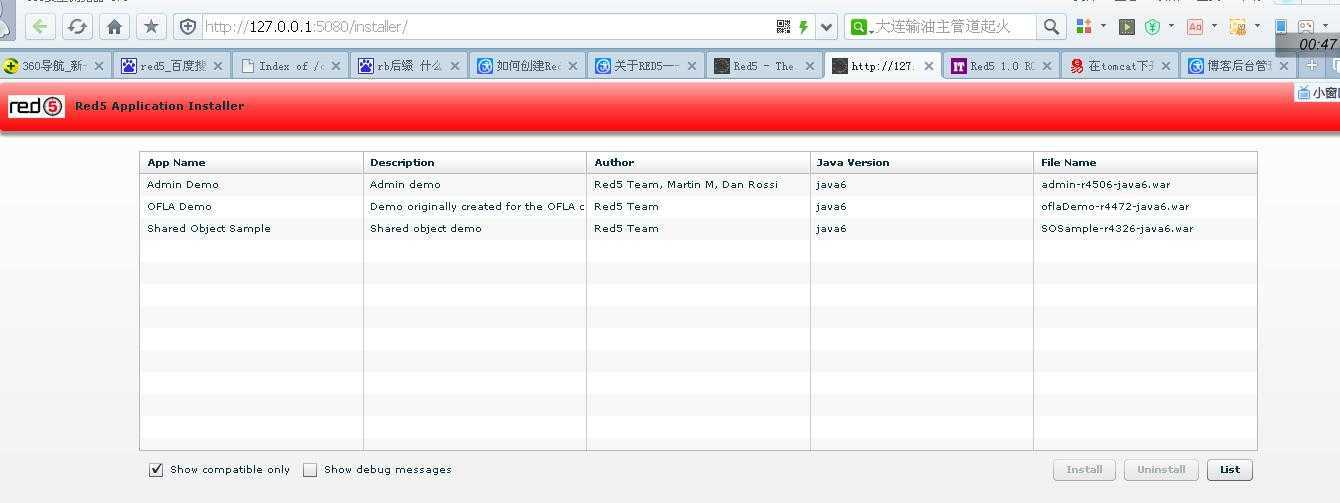Click the Uninstall button
The image size is (1340, 503).
pos(1161,469)
